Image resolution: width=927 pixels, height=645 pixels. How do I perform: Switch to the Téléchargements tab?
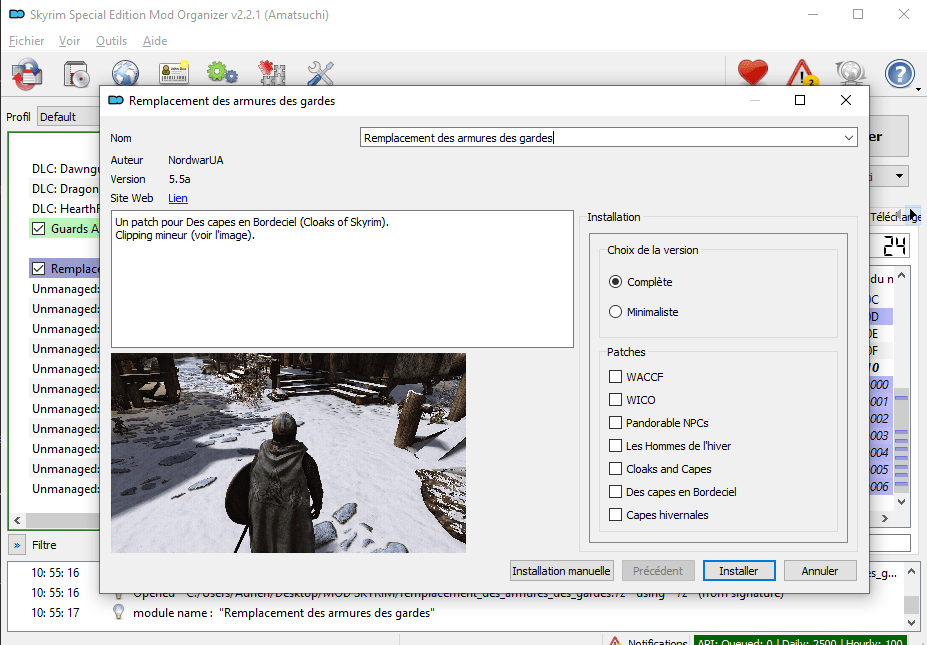pyautogui.click(x=894, y=217)
